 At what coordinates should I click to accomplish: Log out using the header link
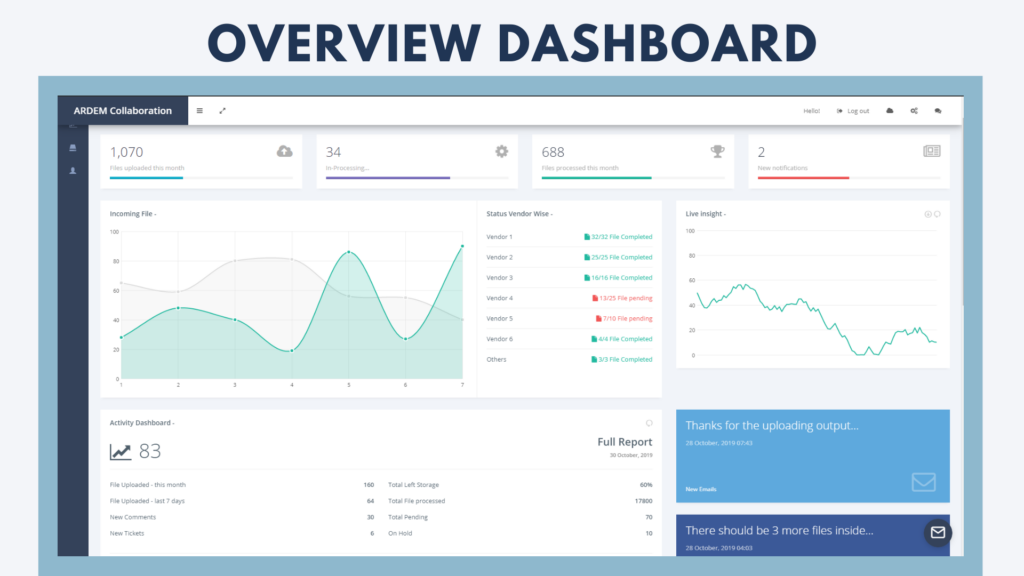[x=853, y=111]
